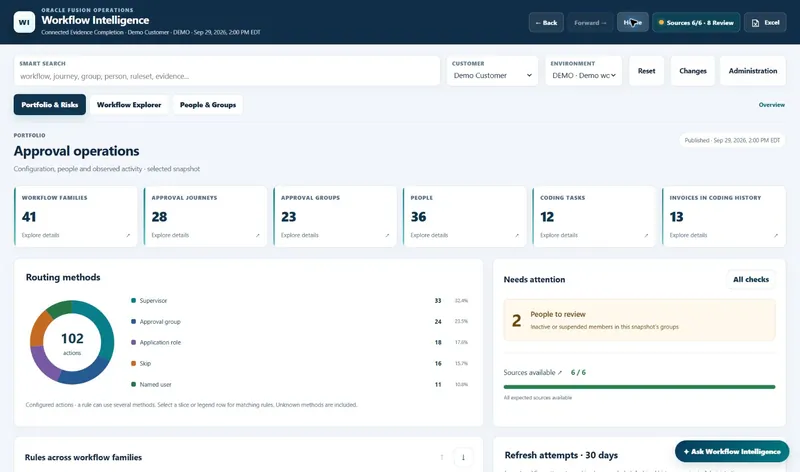
Task: Click the Supervisor count 33
Action: click(438, 301)
